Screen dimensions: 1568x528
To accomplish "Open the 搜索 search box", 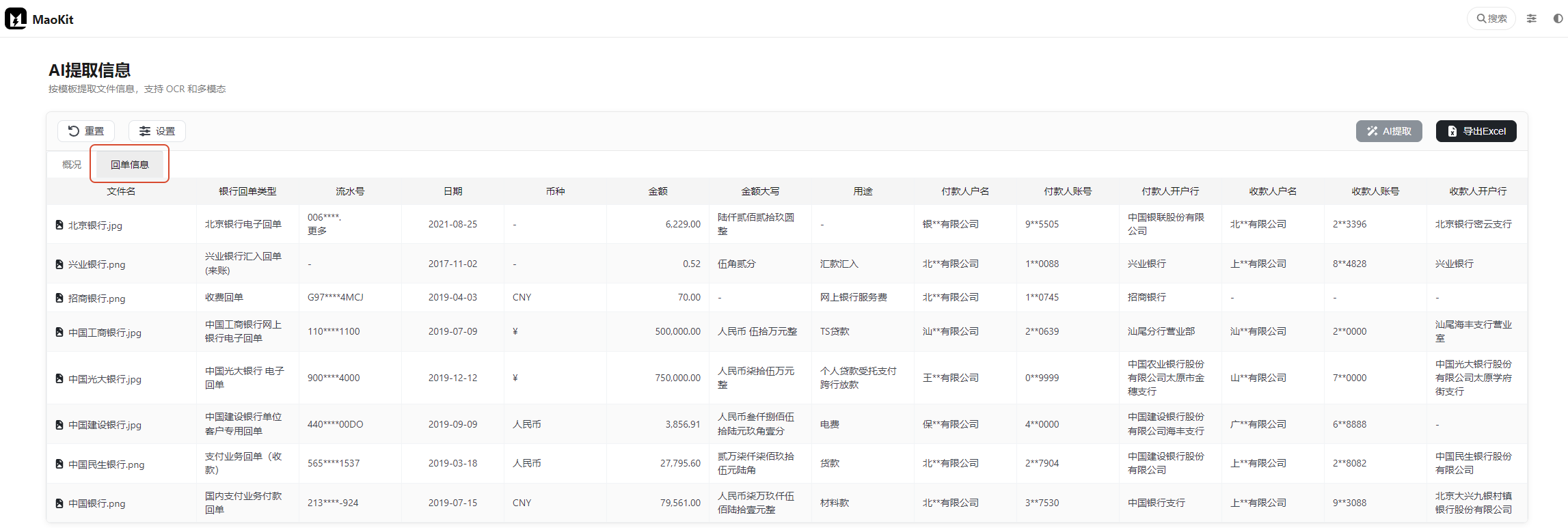I will (1491, 18).
